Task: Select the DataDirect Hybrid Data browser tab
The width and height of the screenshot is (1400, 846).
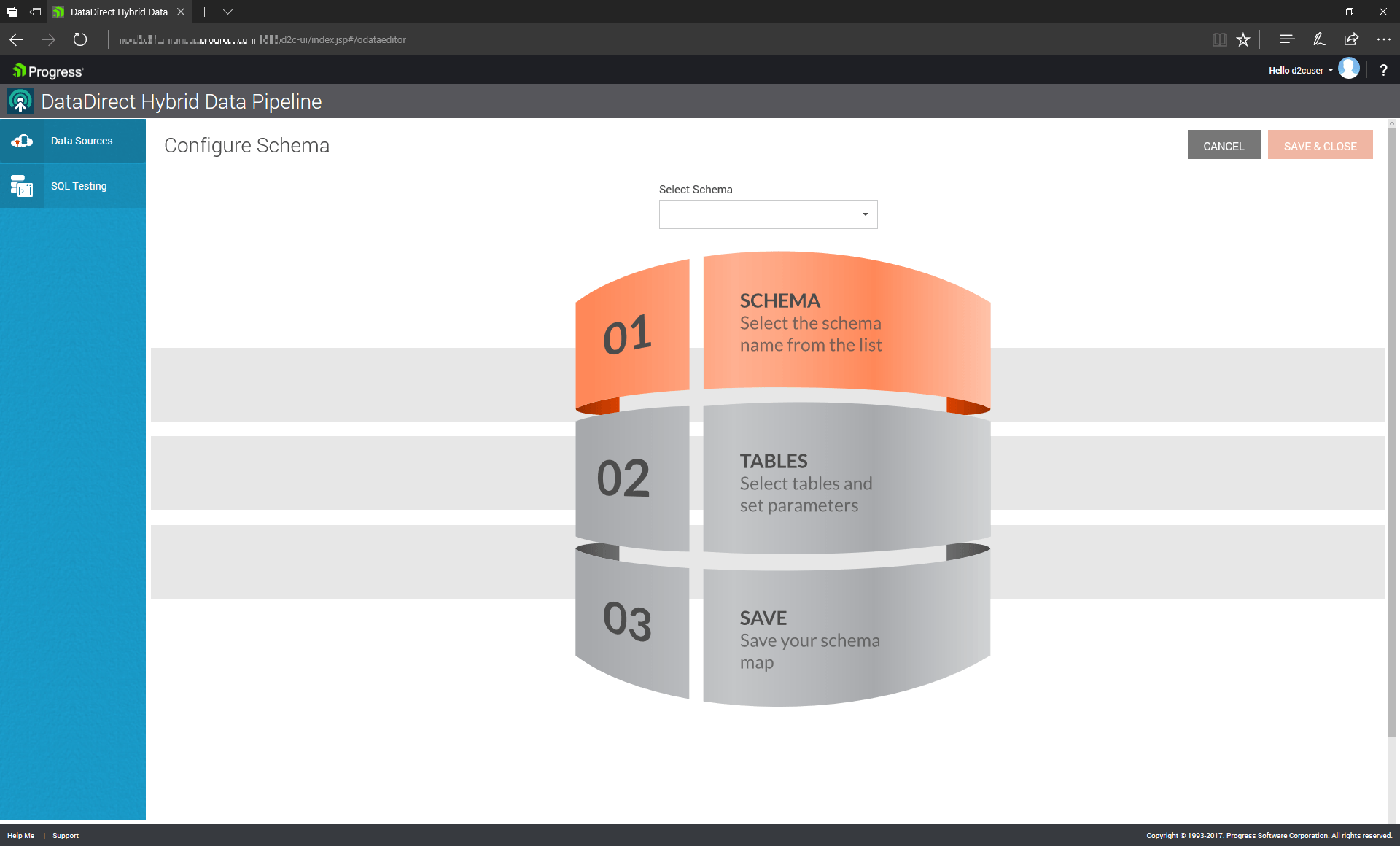Action: tap(119, 12)
